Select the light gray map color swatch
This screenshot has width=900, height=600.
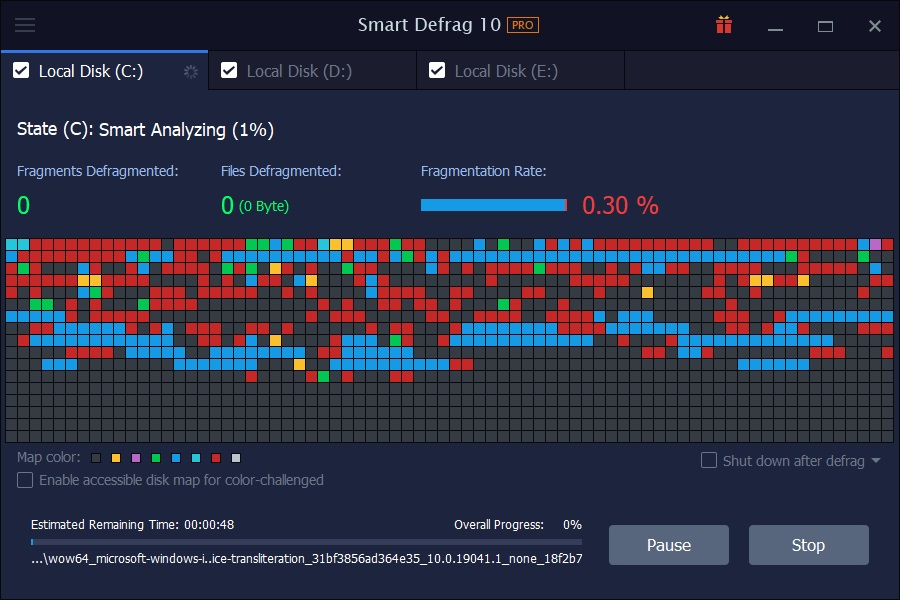point(236,458)
